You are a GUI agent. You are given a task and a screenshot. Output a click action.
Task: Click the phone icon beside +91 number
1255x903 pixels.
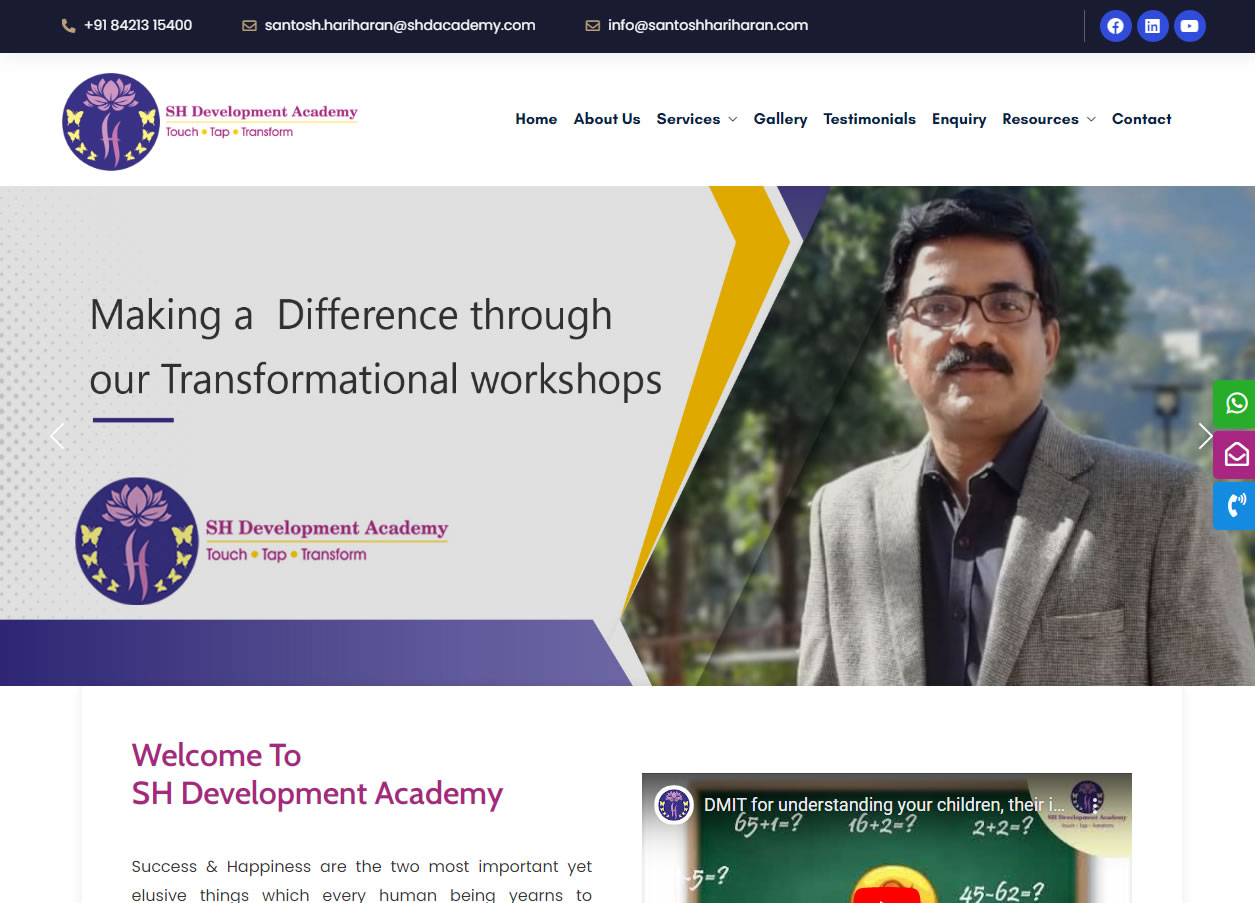[69, 26]
